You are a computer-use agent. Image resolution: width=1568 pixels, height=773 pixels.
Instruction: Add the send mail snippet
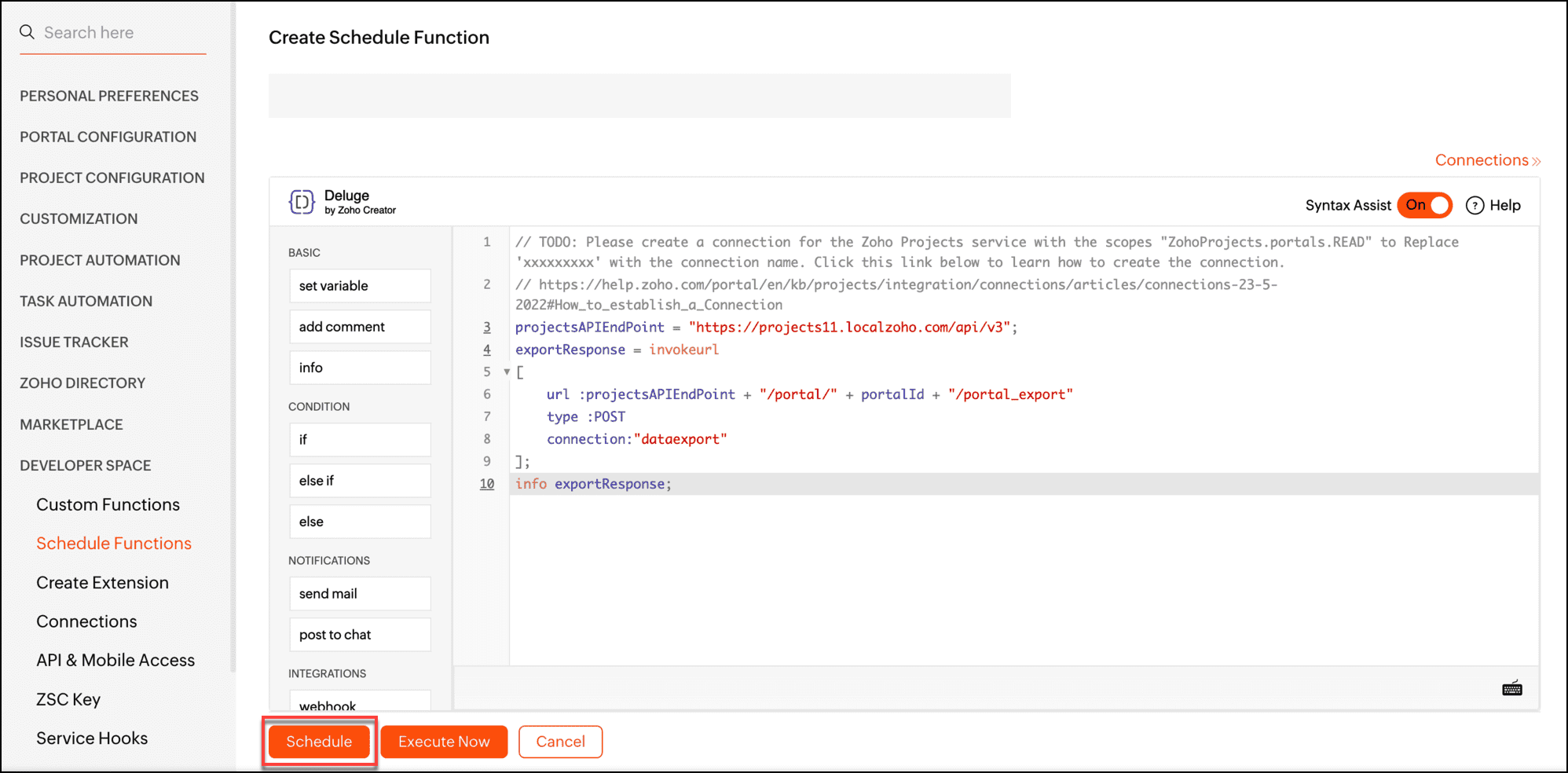tap(359, 594)
